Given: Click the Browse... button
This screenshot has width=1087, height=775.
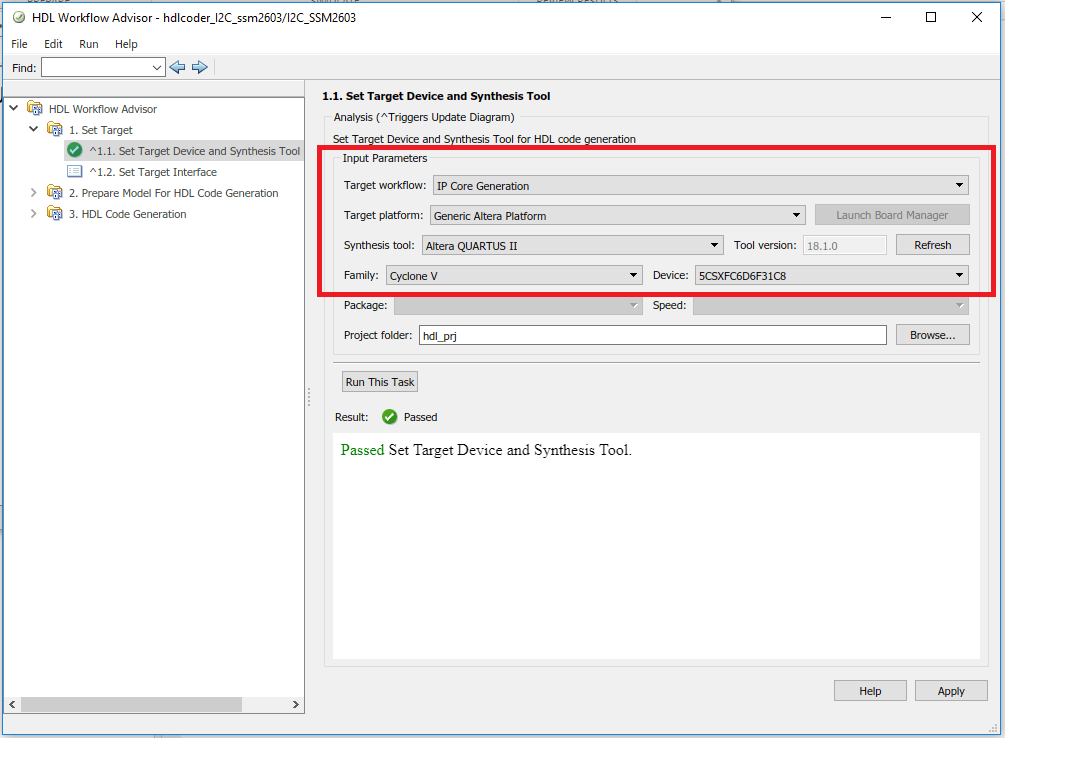Looking at the screenshot, I should click(932, 335).
